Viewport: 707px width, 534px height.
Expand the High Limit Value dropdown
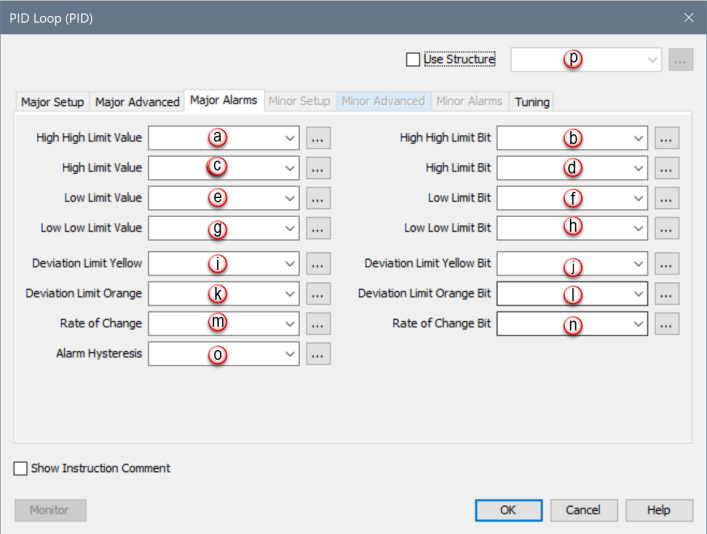point(289,168)
